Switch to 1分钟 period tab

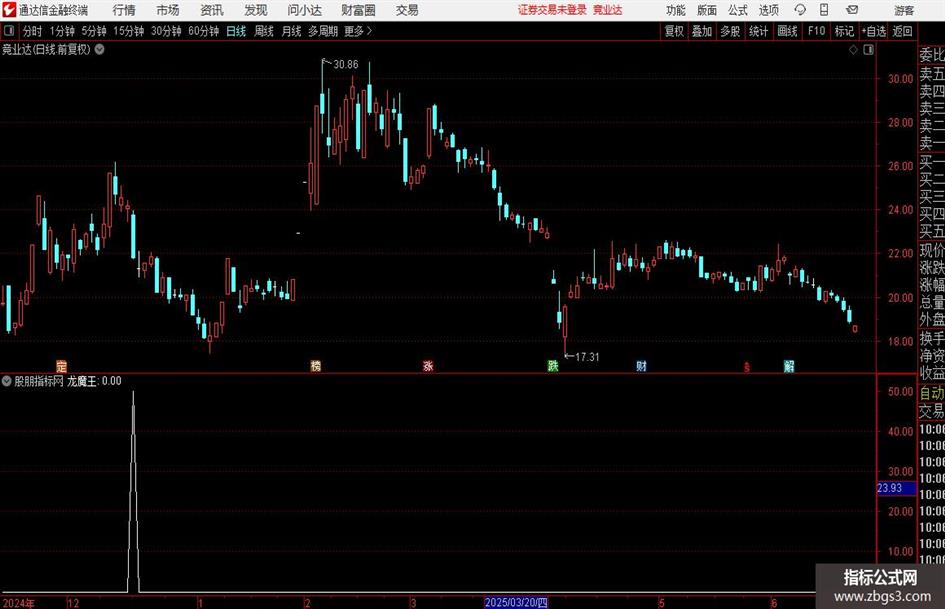62,31
